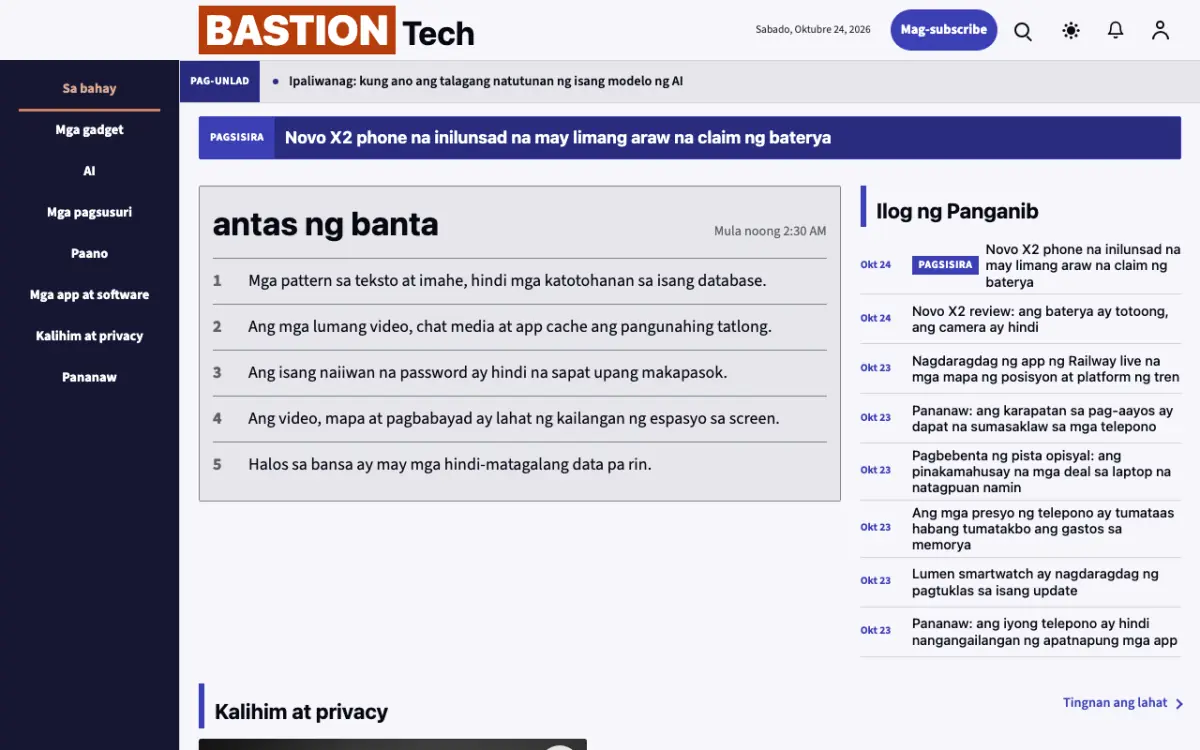Open Kalihim at privacy in sidebar
This screenshot has height=750, width=1200.
click(x=89, y=336)
